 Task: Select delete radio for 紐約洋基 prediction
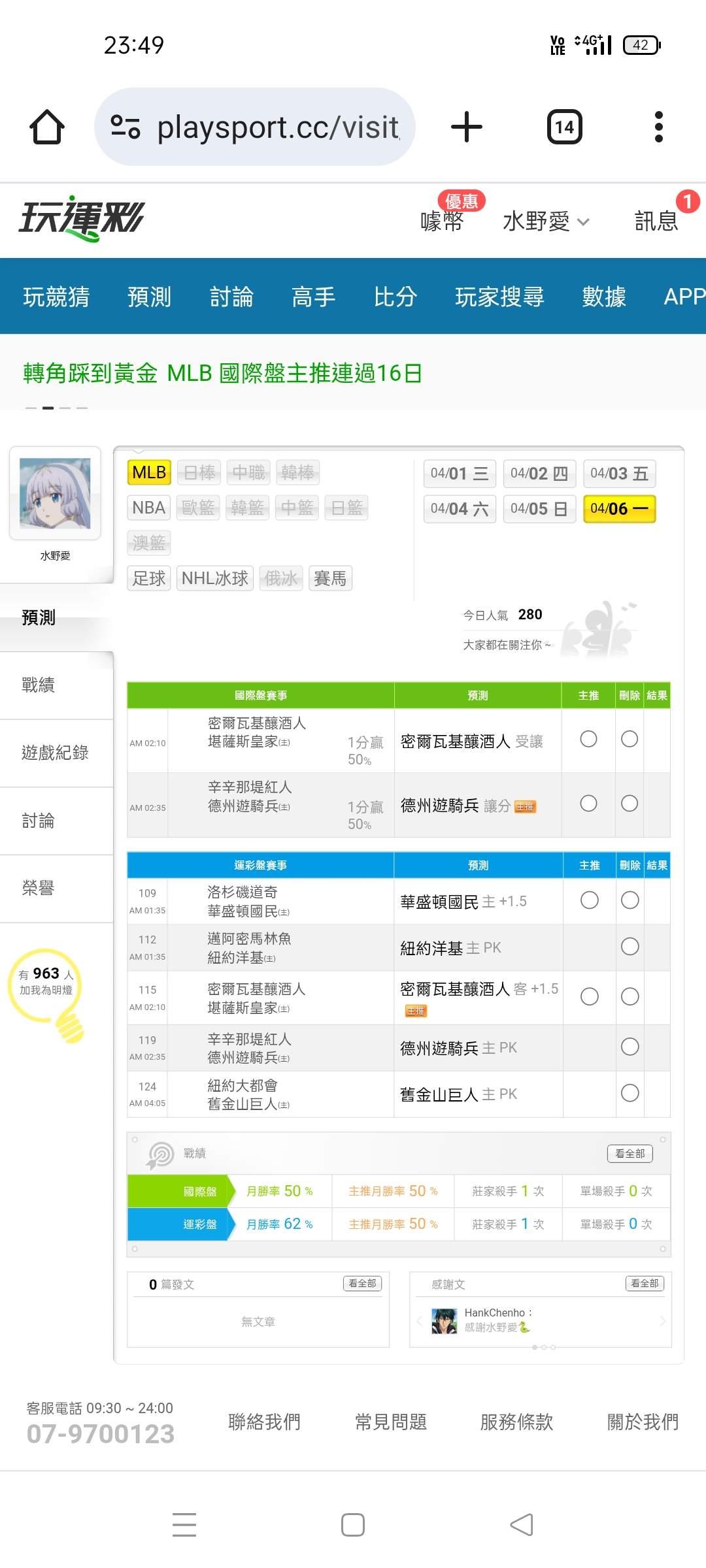630,947
